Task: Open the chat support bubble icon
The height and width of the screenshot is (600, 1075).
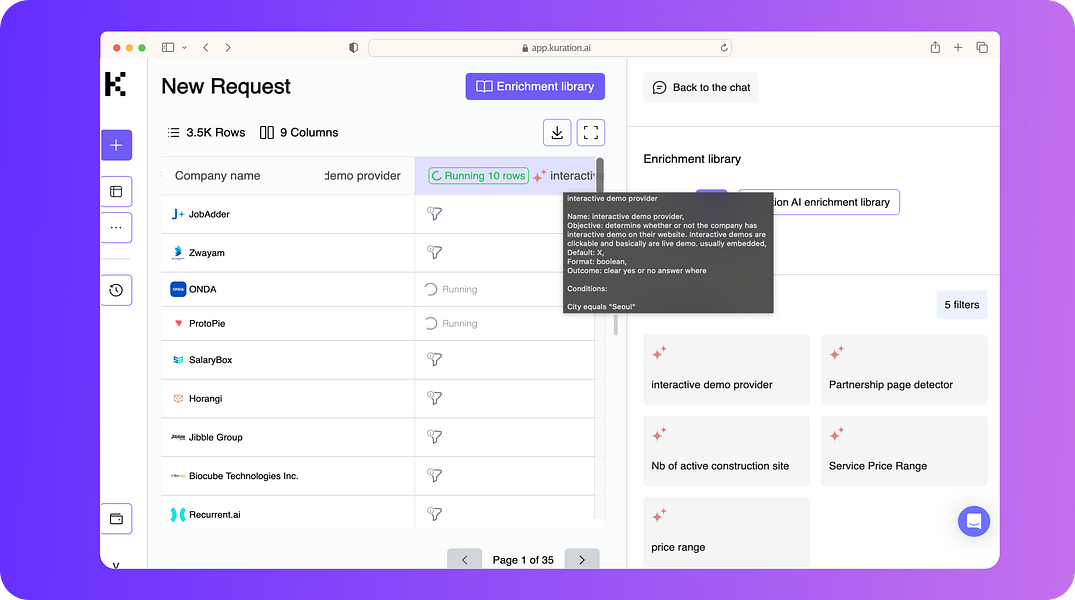Action: [974, 522]
